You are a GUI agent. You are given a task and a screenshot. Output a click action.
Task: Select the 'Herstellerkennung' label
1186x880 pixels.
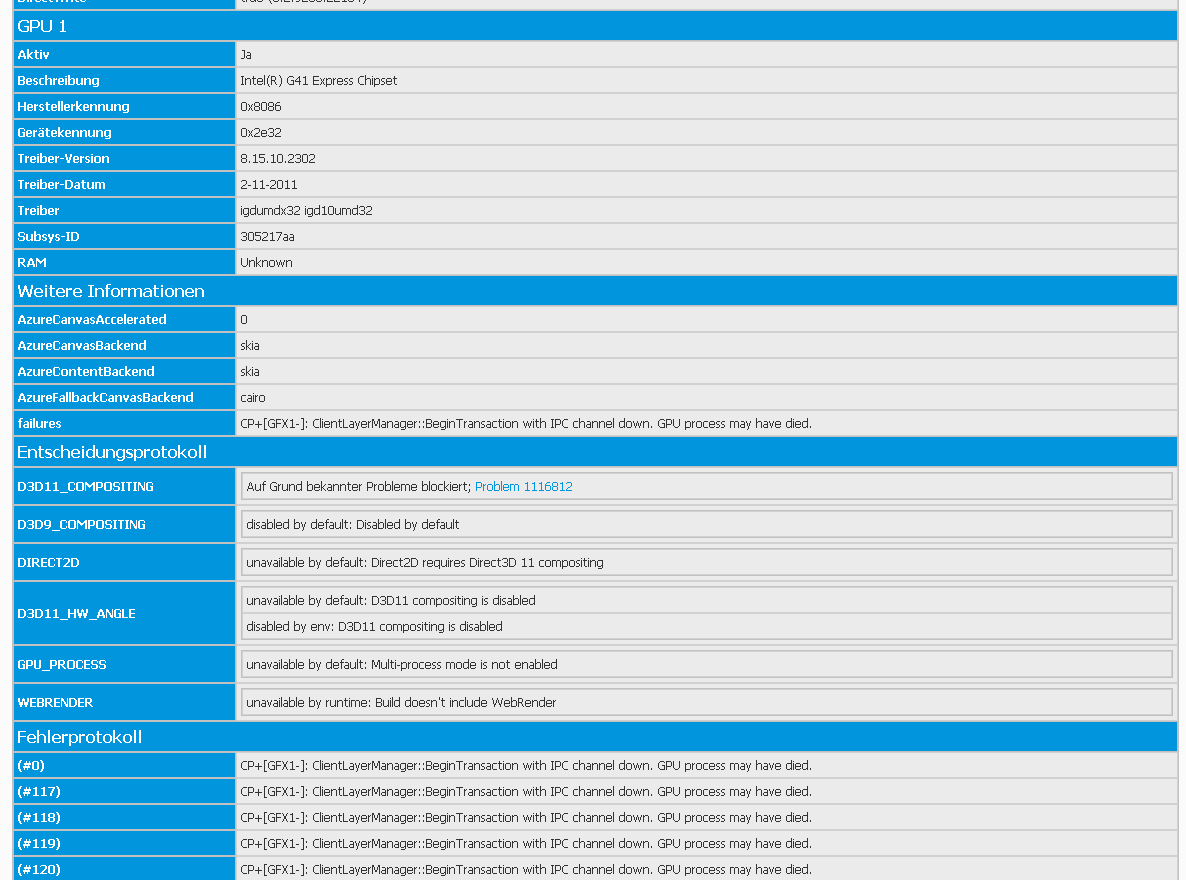(73, 107)
